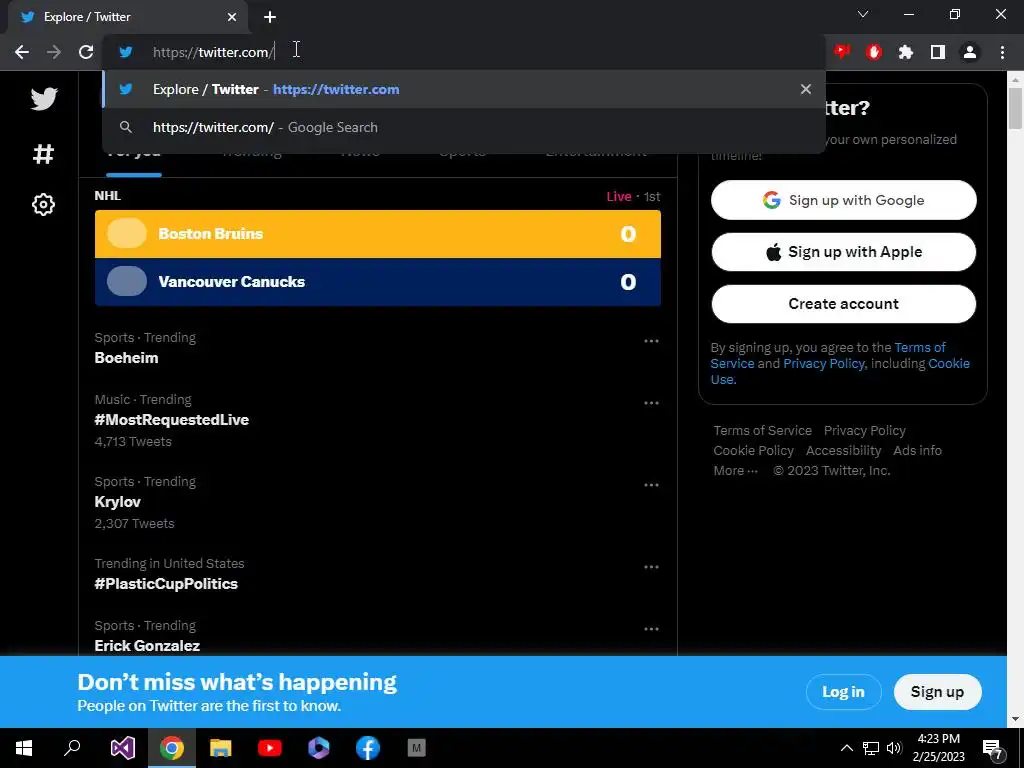Open File Explorer from taskbar
This screenshot has width=1024, height=768.
(221, 748)
